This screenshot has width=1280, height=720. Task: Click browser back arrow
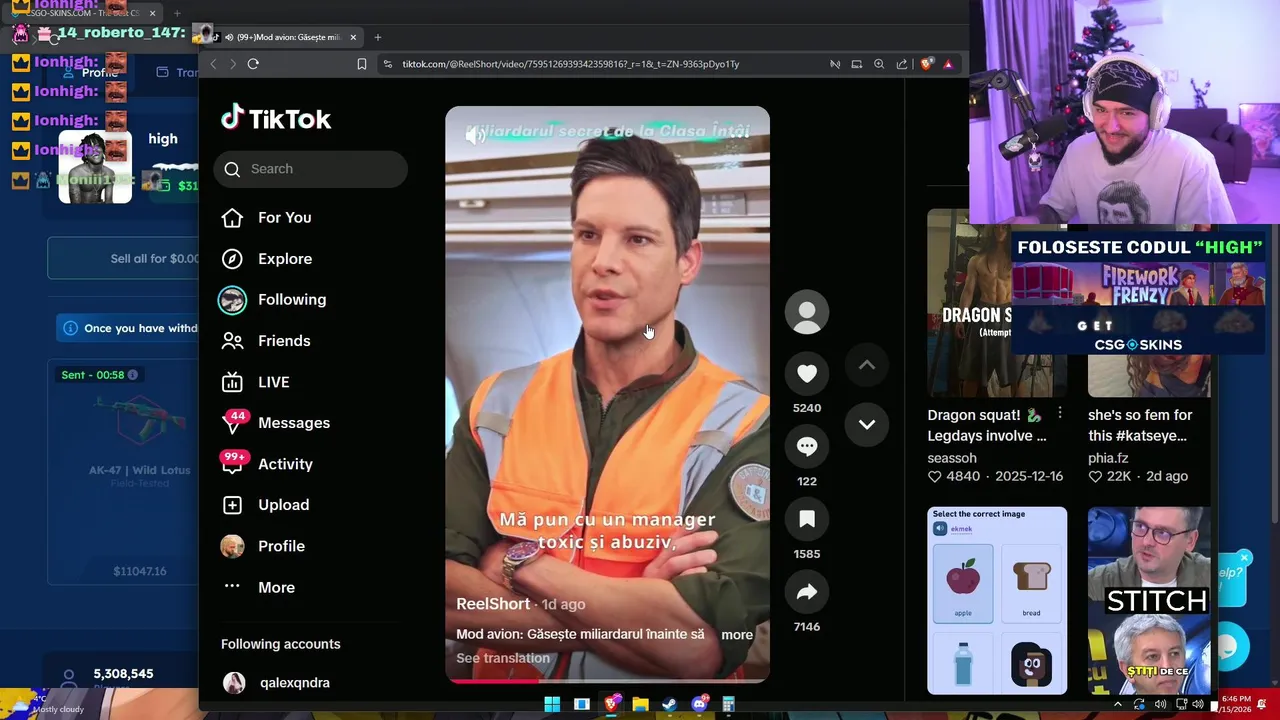tap(213, 64)
